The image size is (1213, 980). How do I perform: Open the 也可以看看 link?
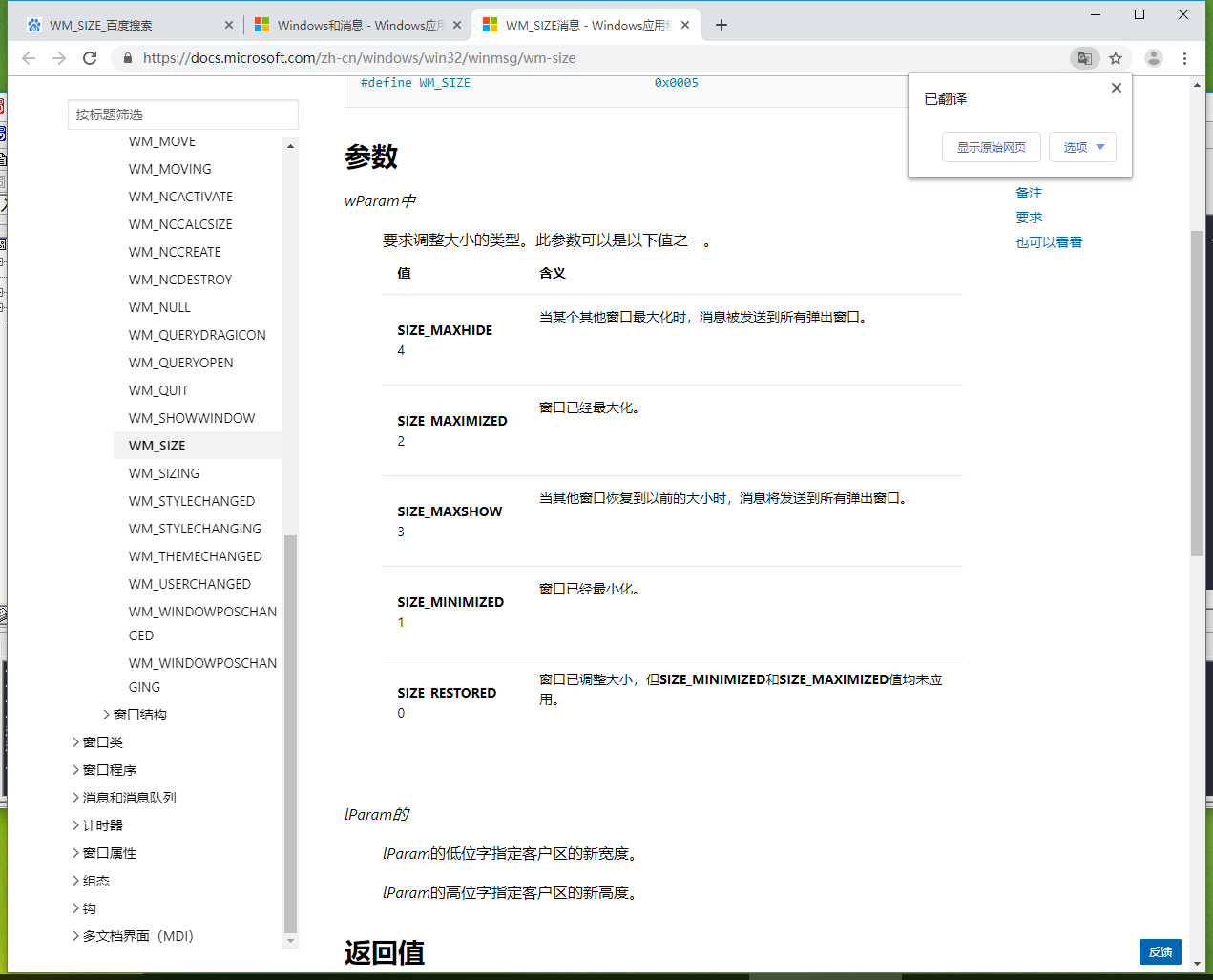click(x=1048, y=242)
